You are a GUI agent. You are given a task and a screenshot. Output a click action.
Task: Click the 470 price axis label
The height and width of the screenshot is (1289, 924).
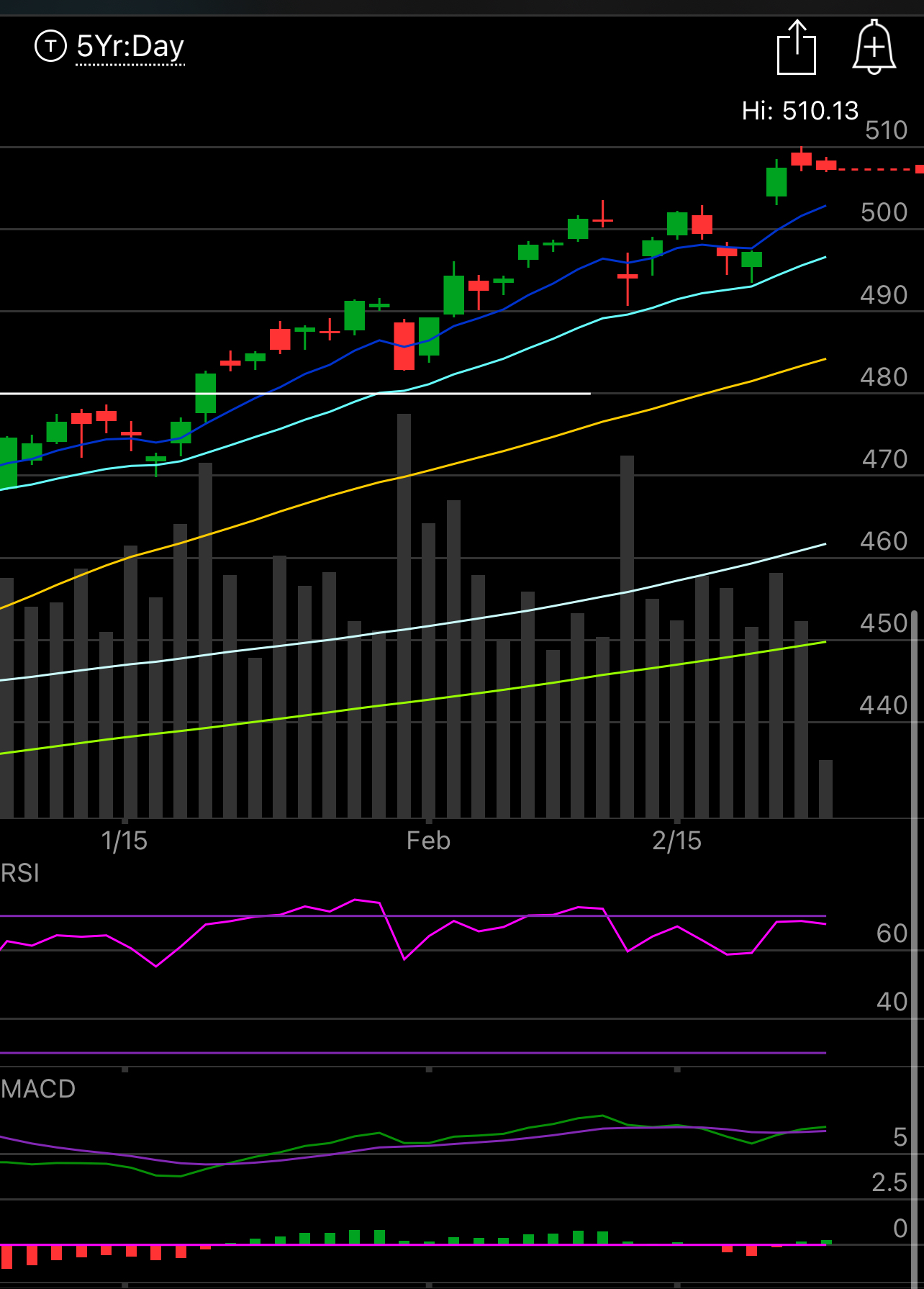coord(885,458)
